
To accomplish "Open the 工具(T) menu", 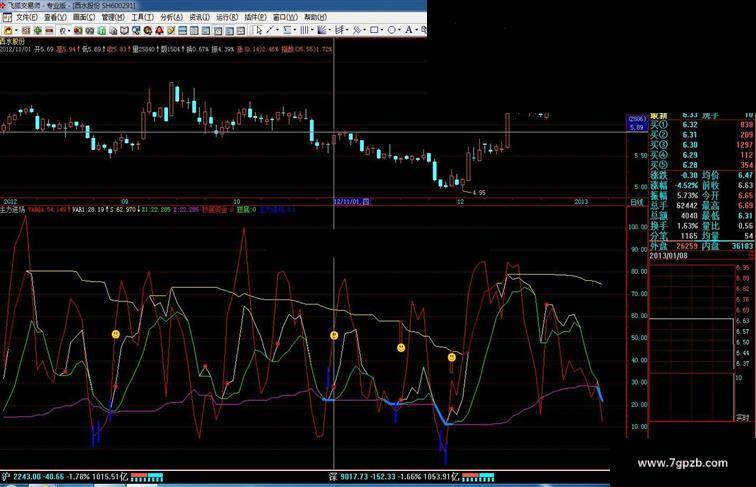I will pyautogui.click(x=142, y=17).
